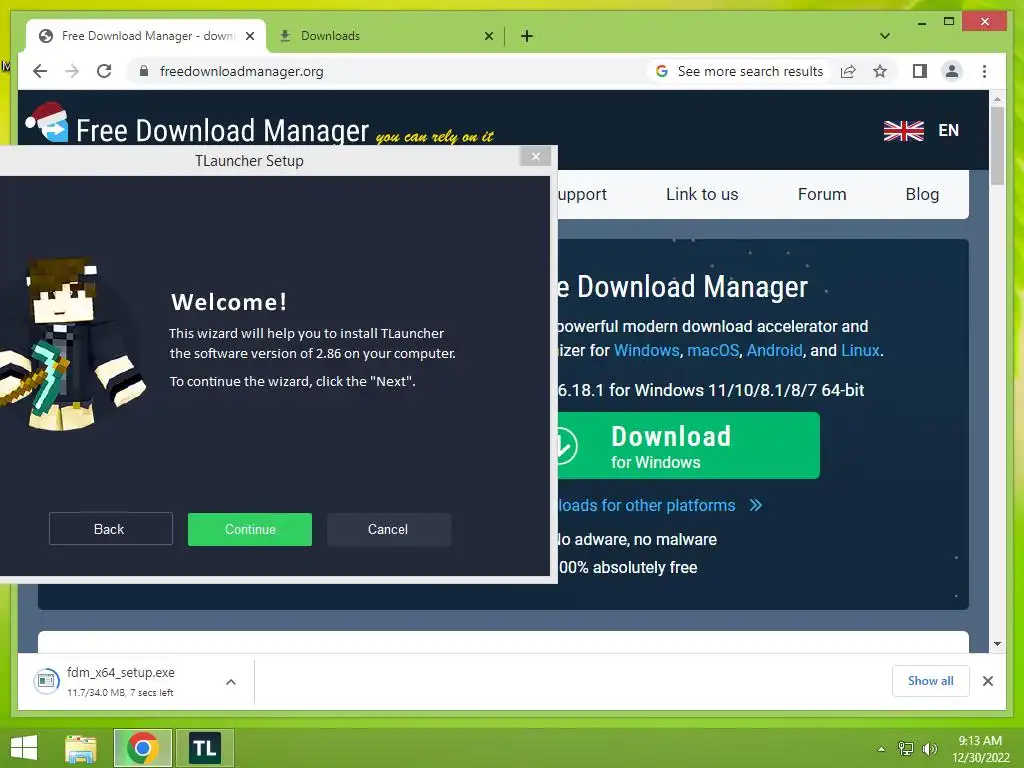Click the site padlock icon

[144, 71]
